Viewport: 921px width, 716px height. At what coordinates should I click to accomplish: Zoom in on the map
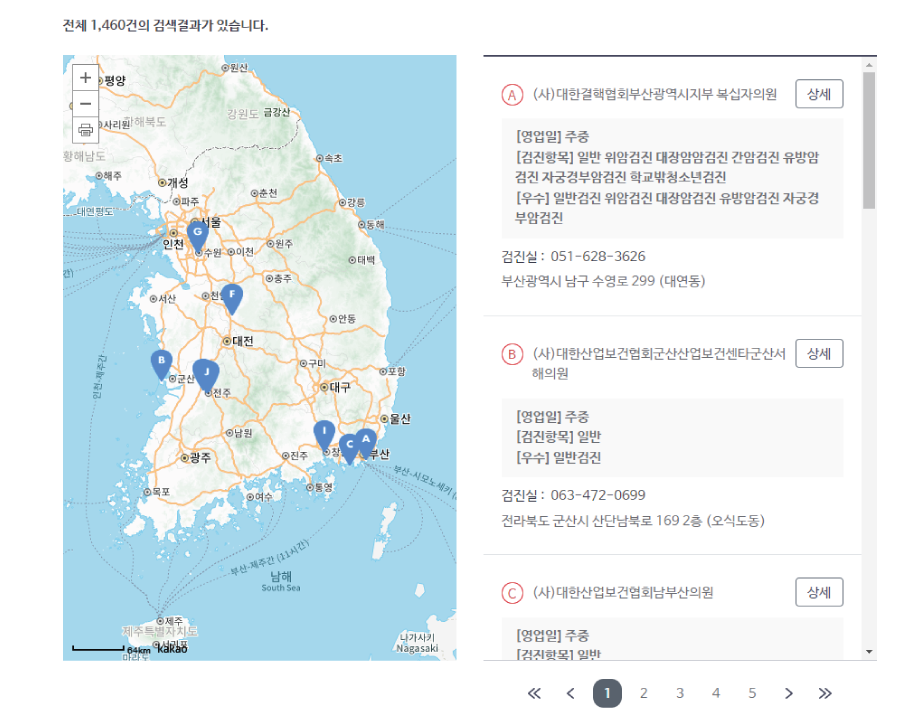[x=85, y=77]
